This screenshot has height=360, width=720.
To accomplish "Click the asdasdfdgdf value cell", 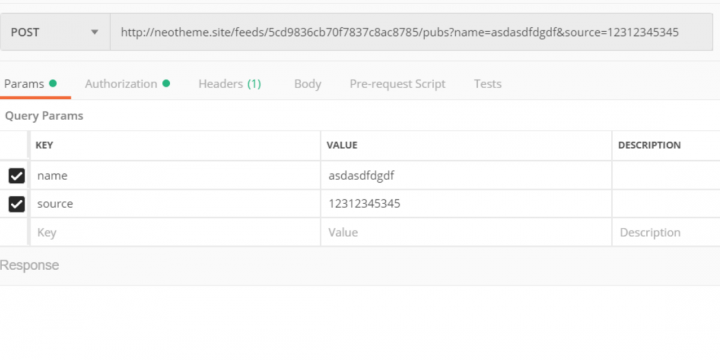I will click(466, 175).
